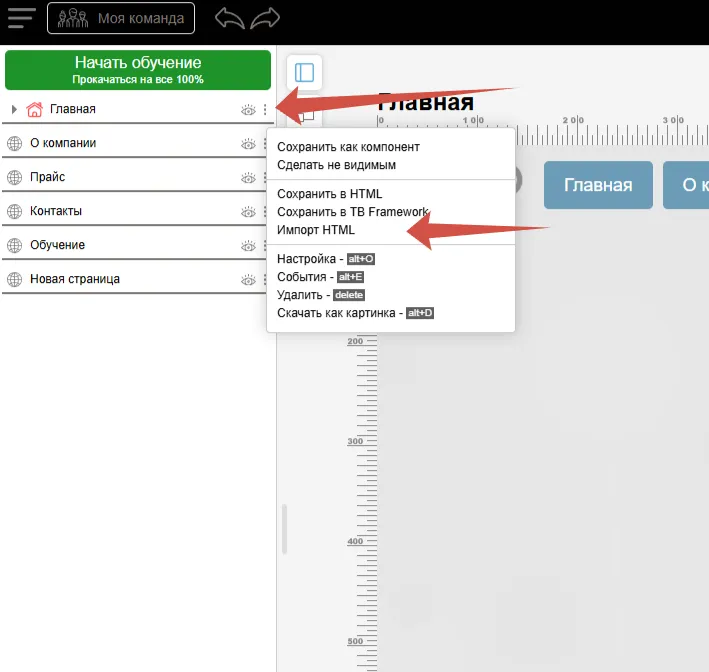The height and width of the screenshot is (672, 709).
Task: Click the blue Главная canvas button
Action: [598, 185]
